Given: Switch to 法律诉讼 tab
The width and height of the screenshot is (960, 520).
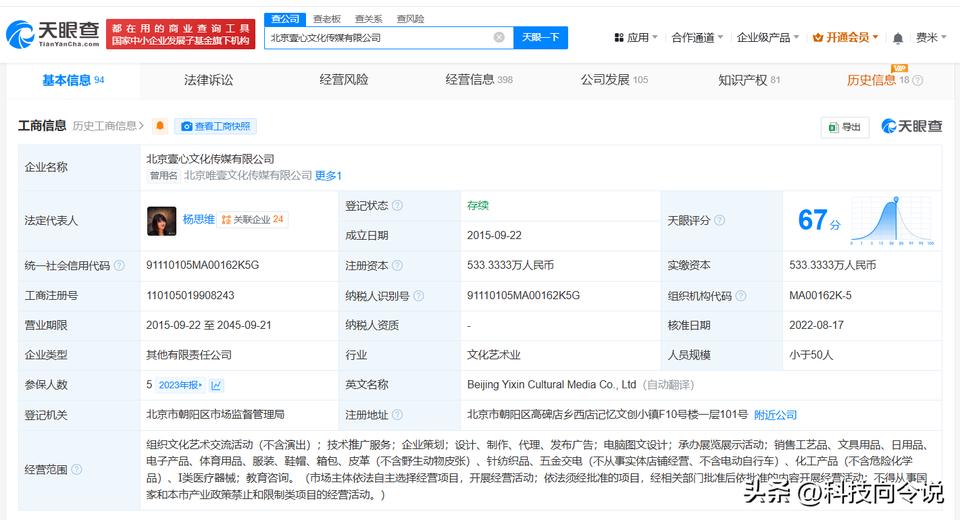Looking at the screenshot, I should [x=208, y=80].
